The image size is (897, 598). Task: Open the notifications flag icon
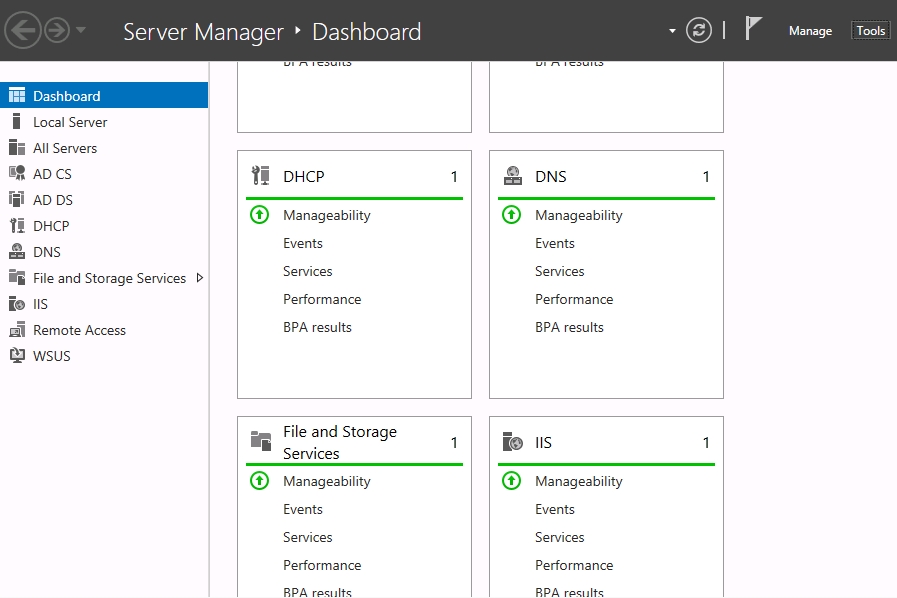pyautogui.click(x=754, y=30)
